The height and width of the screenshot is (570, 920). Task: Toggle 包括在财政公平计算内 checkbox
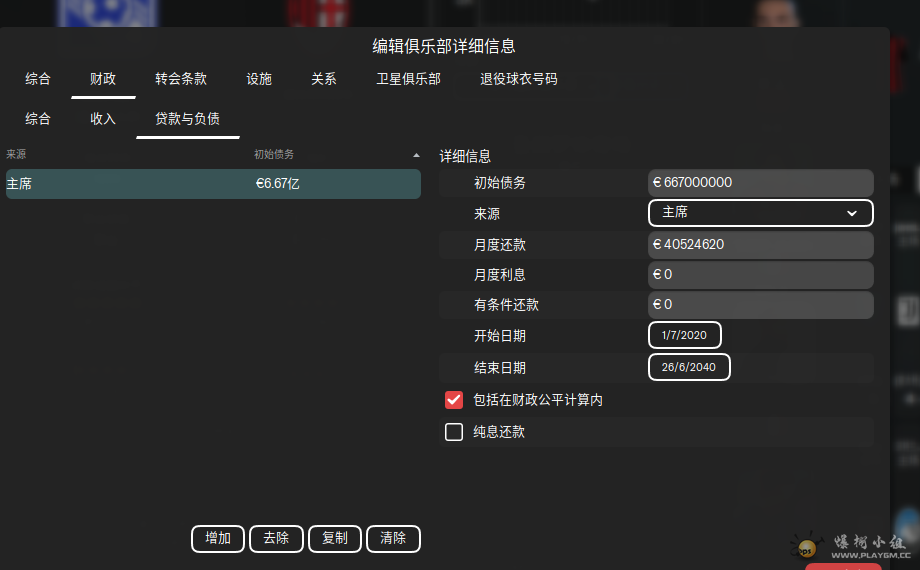(454, 400)
